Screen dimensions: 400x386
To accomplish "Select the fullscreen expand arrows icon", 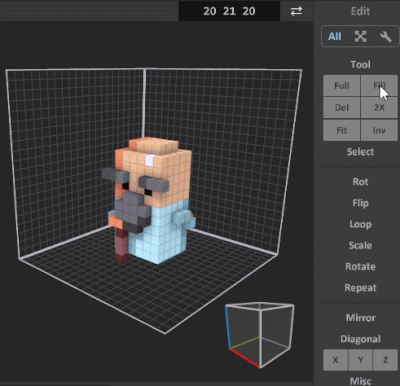I will (360, 36).
